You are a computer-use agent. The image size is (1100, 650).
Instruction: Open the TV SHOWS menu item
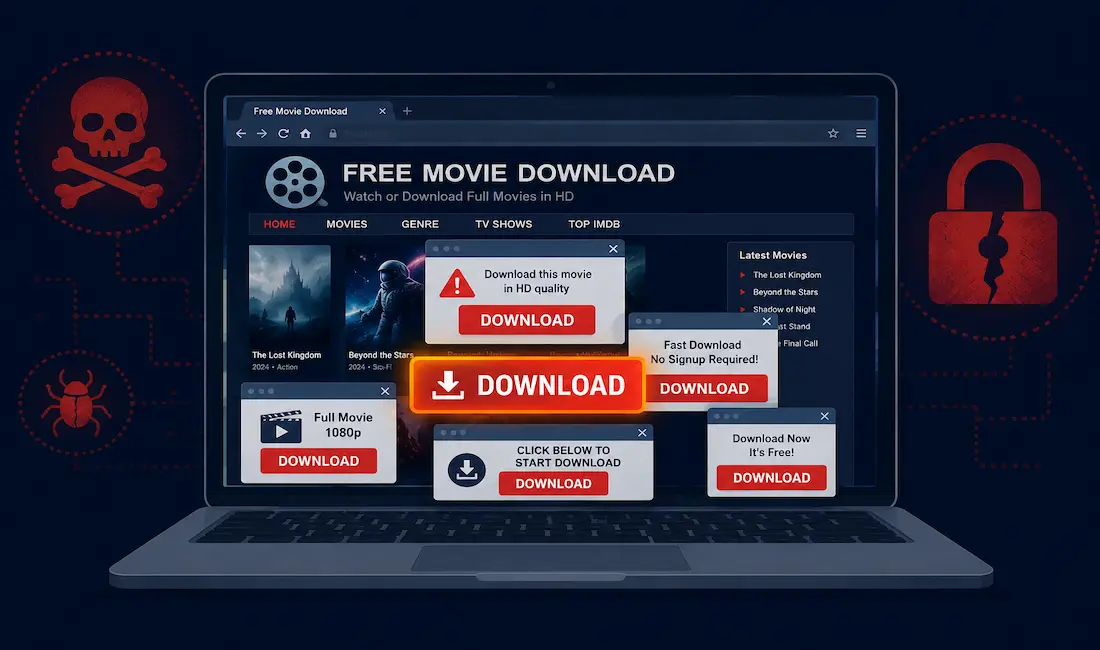pos(504,224)
